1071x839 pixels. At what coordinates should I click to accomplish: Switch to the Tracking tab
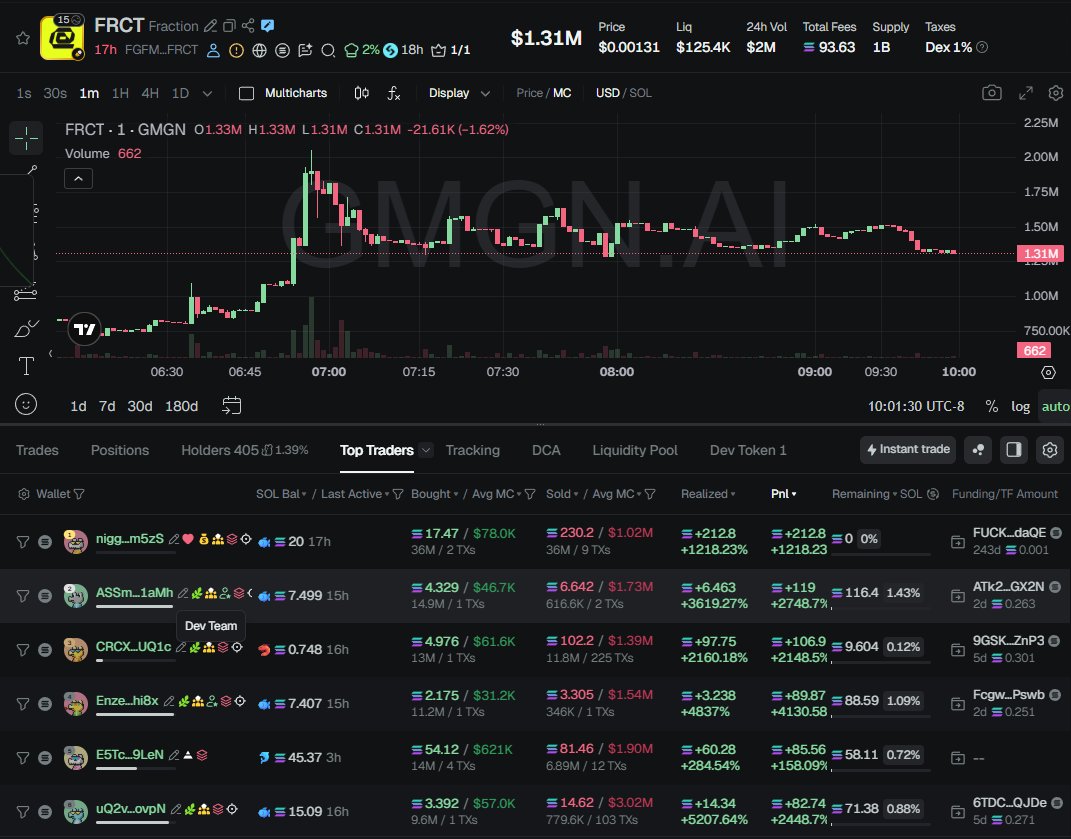pos(473,450)
